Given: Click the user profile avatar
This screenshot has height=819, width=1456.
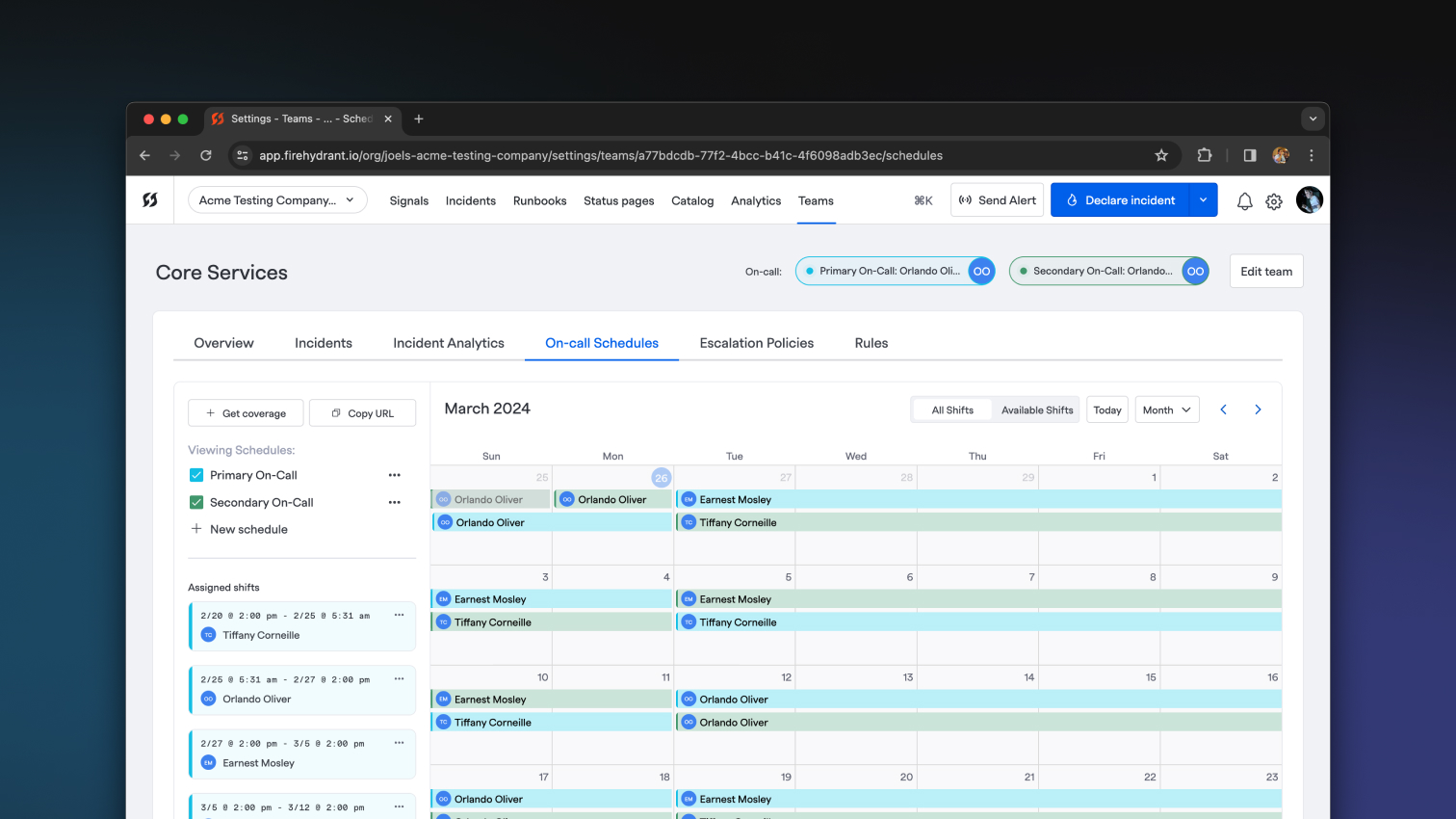Looking at the screenshot, I should (1309, 200).
